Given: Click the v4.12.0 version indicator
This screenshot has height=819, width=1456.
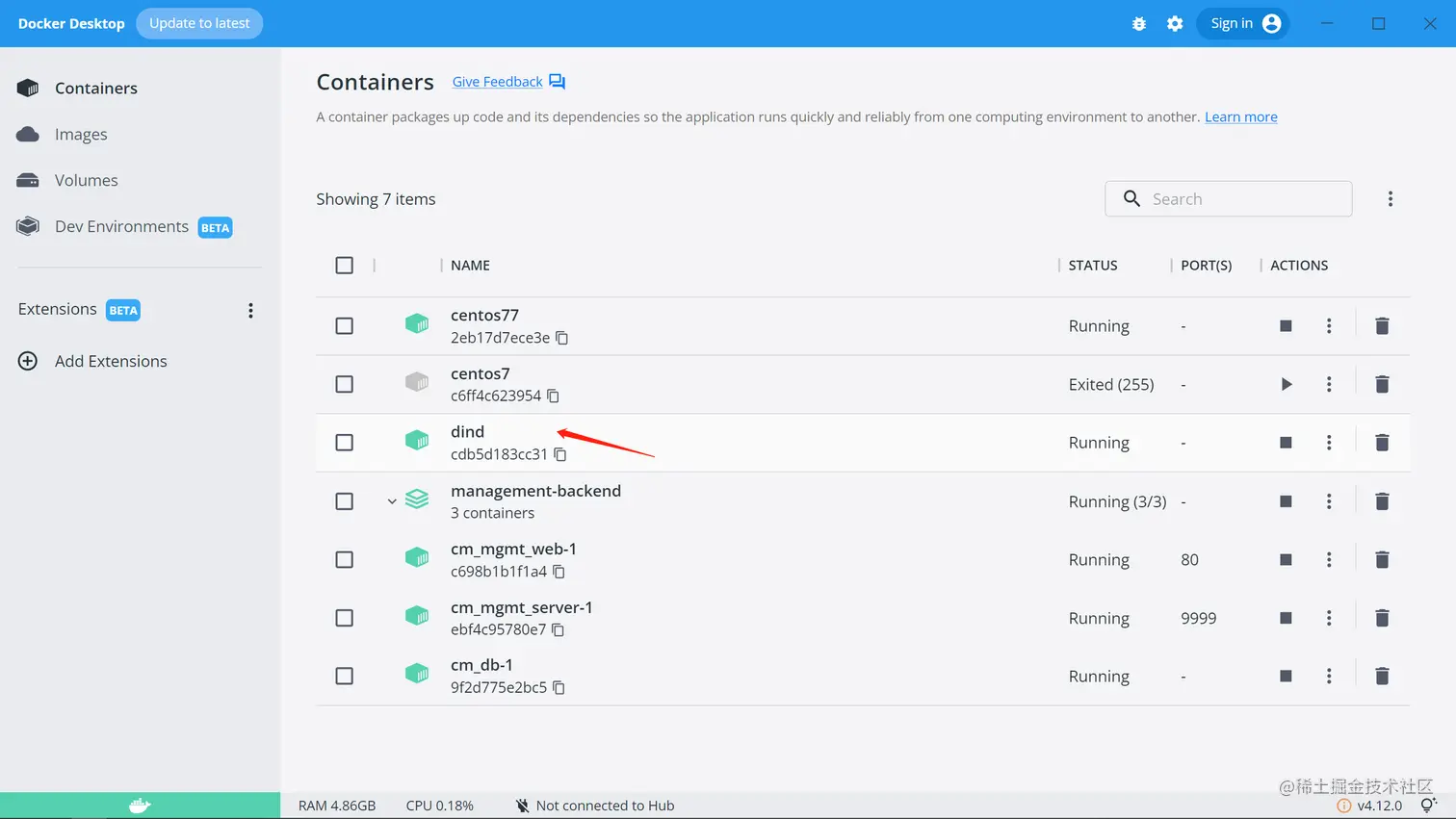Looking at the screenshot, I should [x=1369, y=806].
